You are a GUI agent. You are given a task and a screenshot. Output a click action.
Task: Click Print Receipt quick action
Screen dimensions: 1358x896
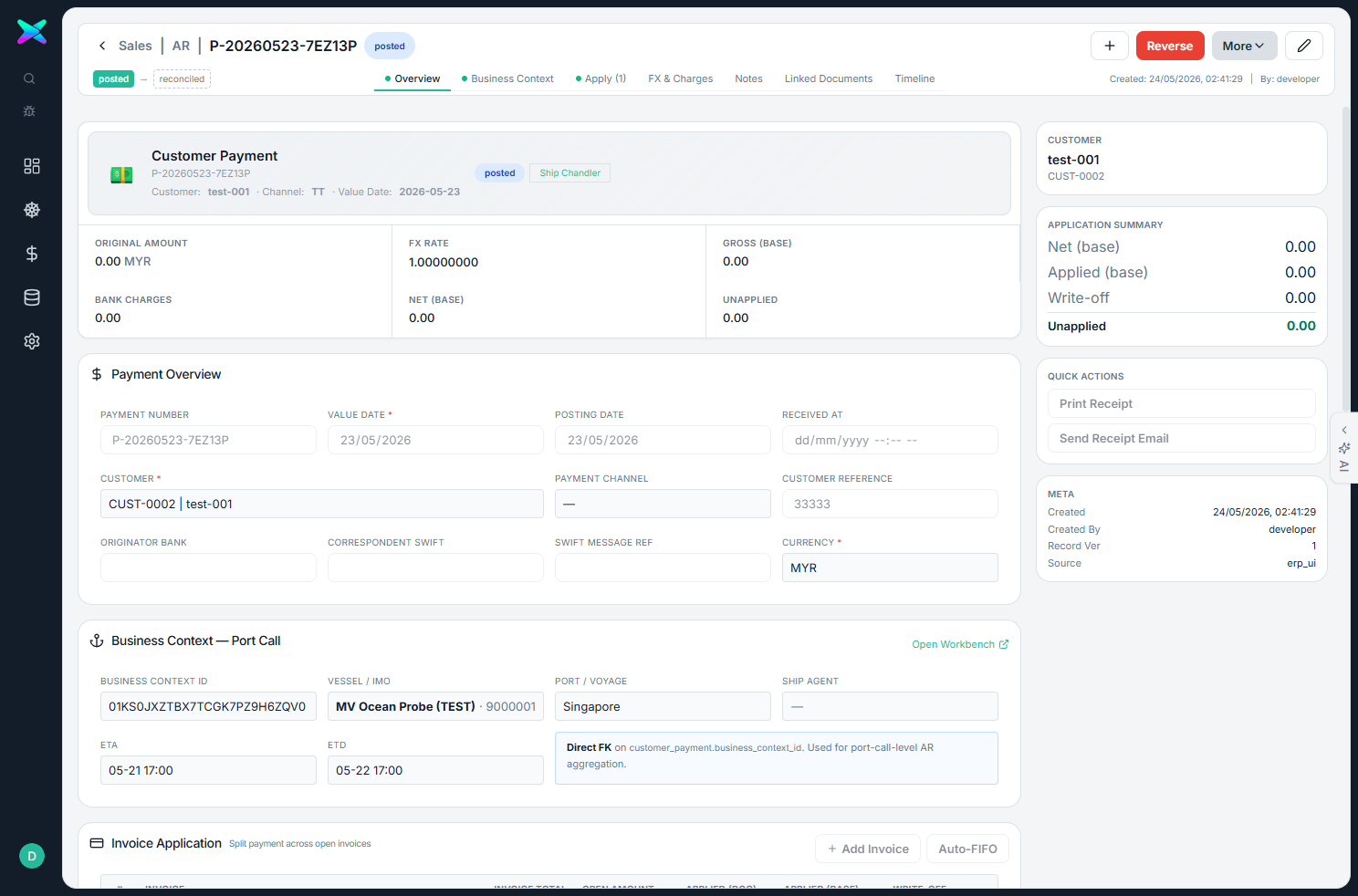pyautogui.click(x=1182, y=403)
